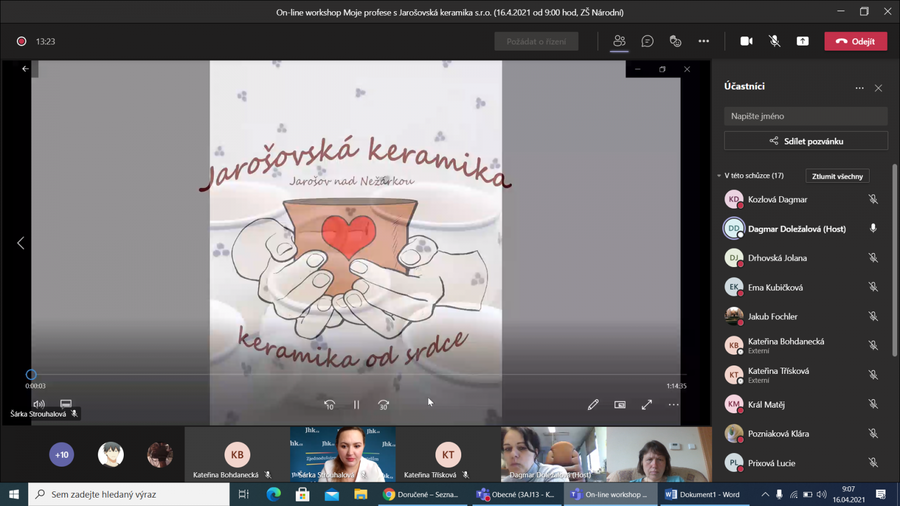
Task: Click the Windows taskbar search box
Action: 129,494
